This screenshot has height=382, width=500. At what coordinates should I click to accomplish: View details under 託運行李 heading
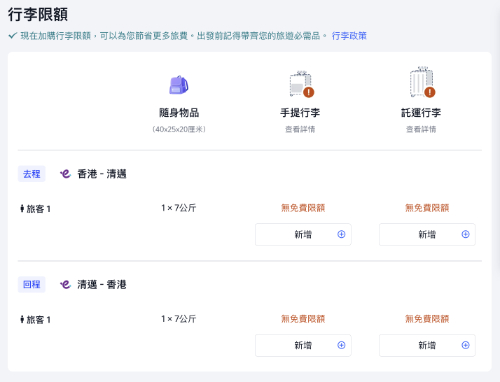421,129
